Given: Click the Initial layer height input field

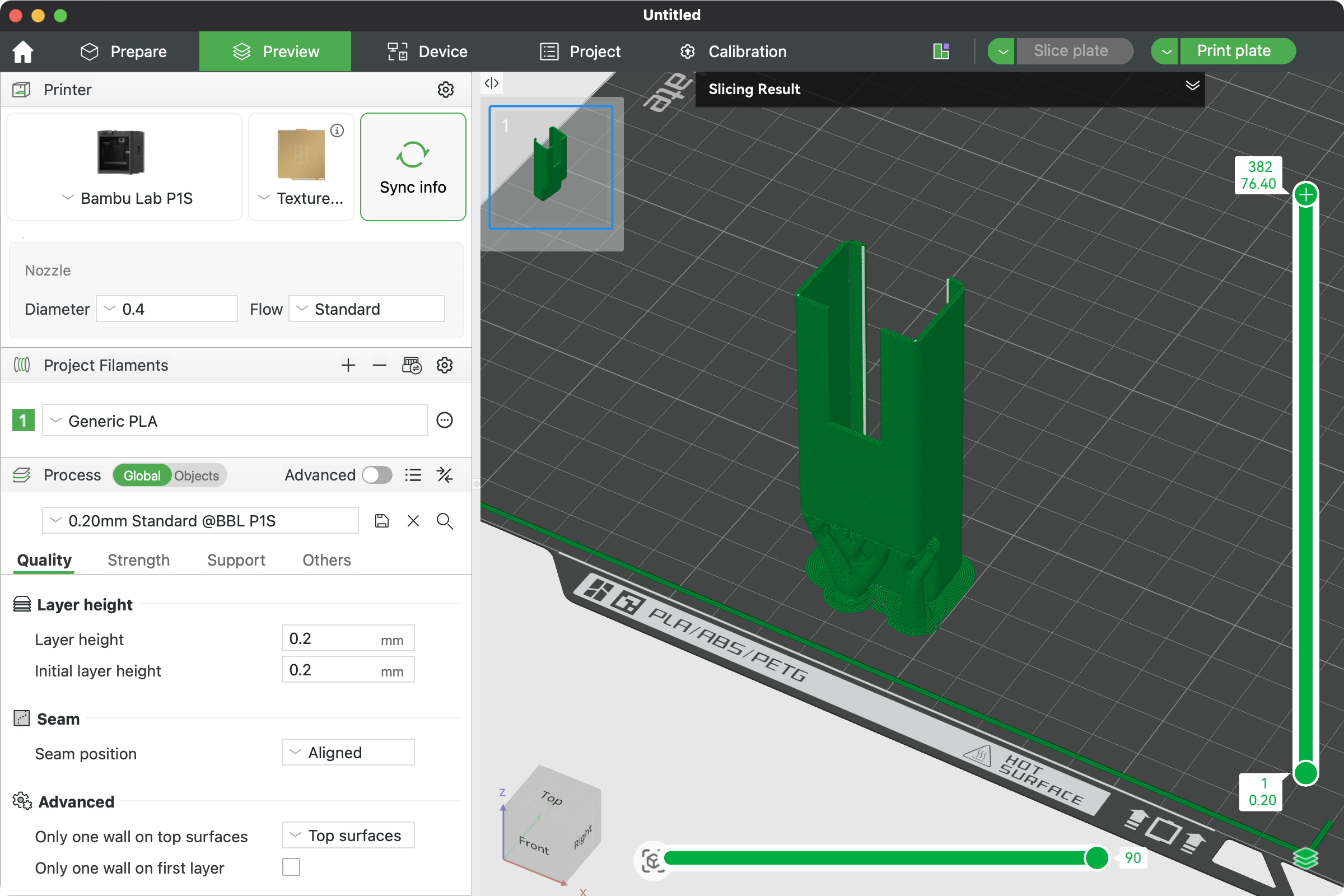Looking at the screenshot, I should tap(348, 670).
